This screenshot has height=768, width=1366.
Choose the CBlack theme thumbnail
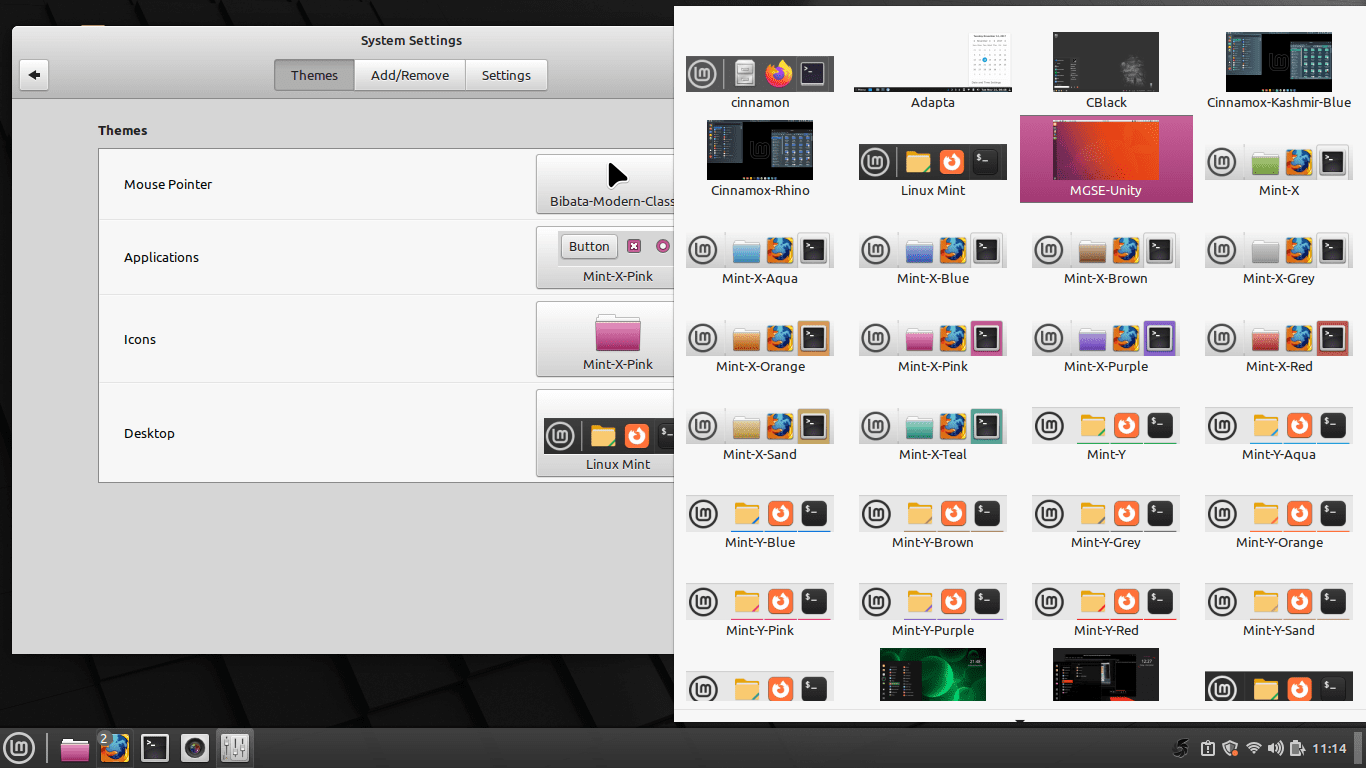1106,70
